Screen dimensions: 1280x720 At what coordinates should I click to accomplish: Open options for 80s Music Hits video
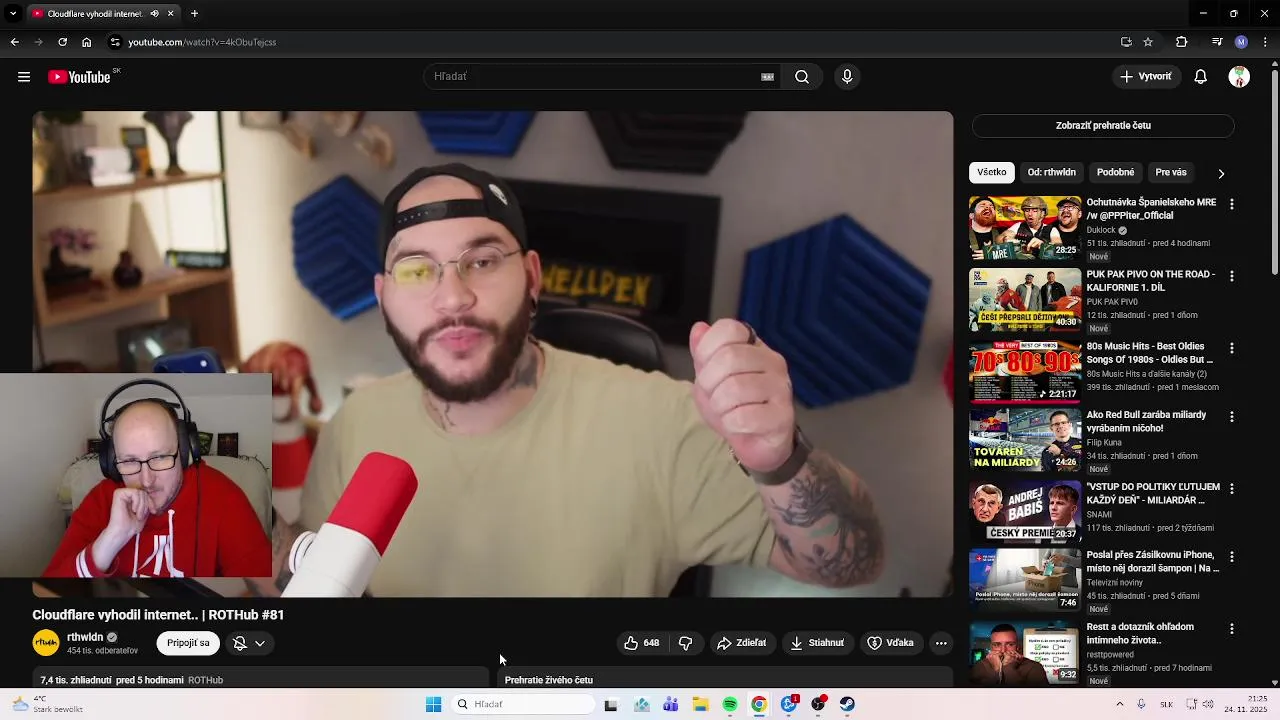coord(1232,348)
